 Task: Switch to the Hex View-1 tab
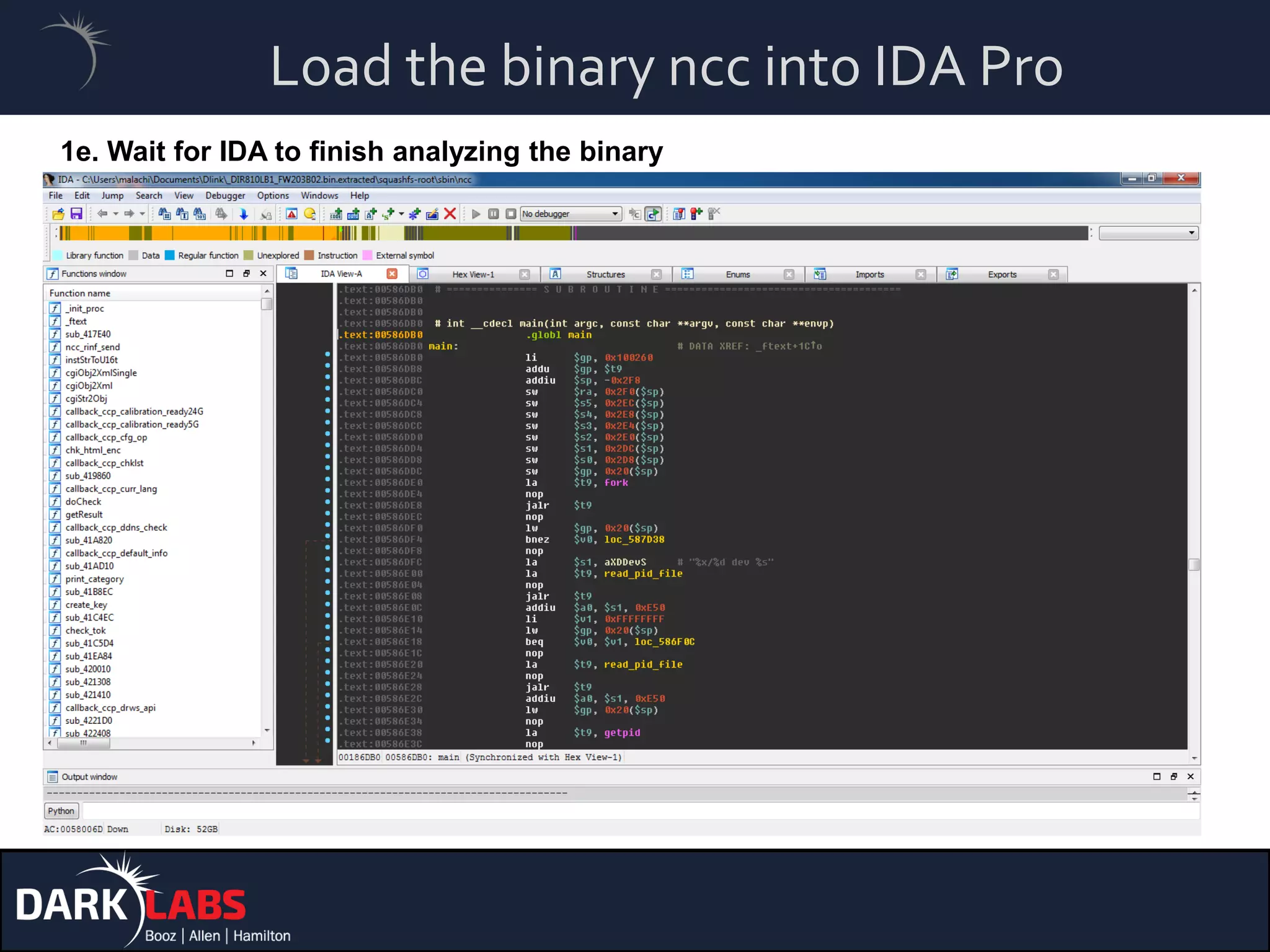pyautogui.click(x=473, y=275)
